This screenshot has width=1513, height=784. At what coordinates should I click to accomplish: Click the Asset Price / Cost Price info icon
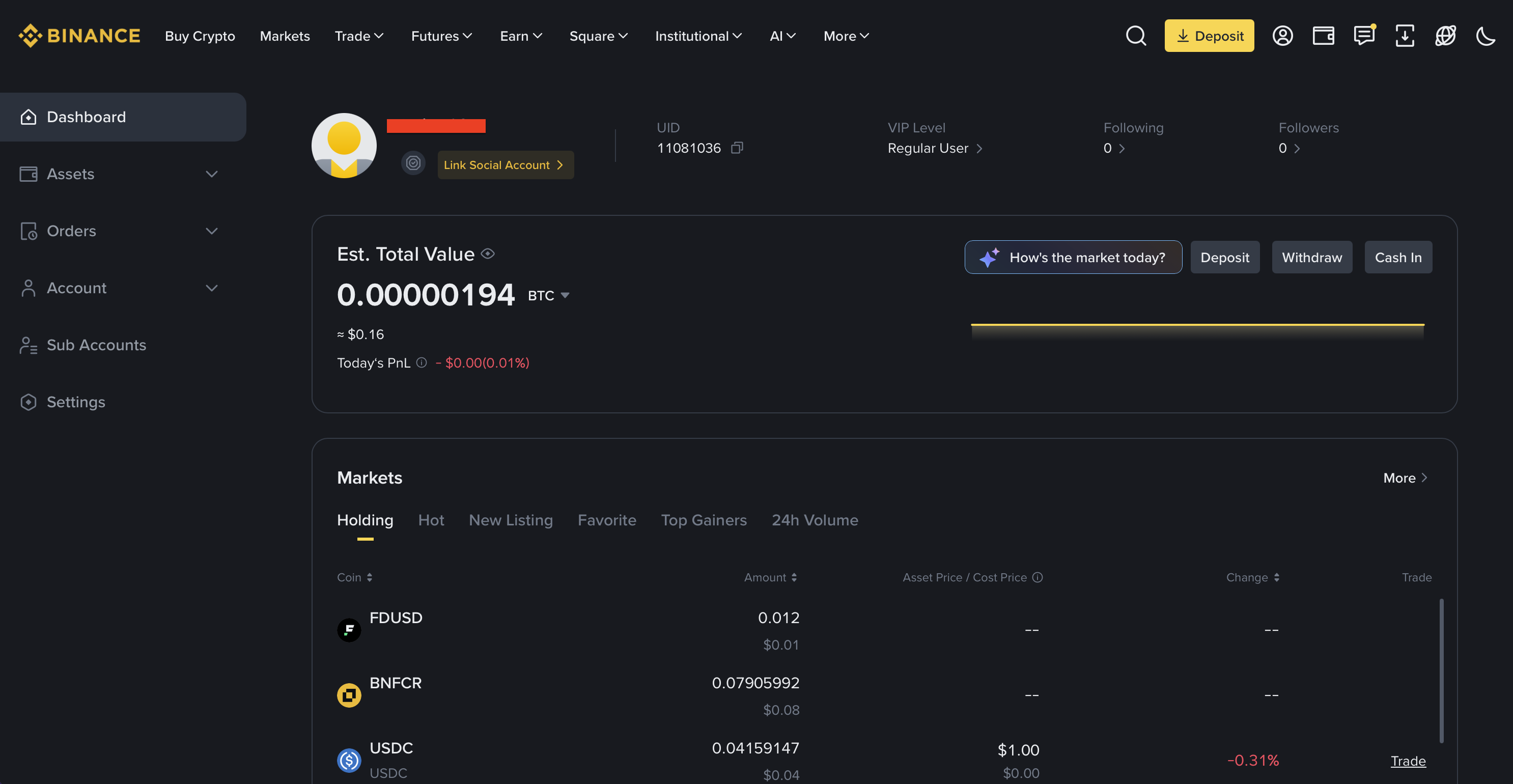(x=1037, y=577)
